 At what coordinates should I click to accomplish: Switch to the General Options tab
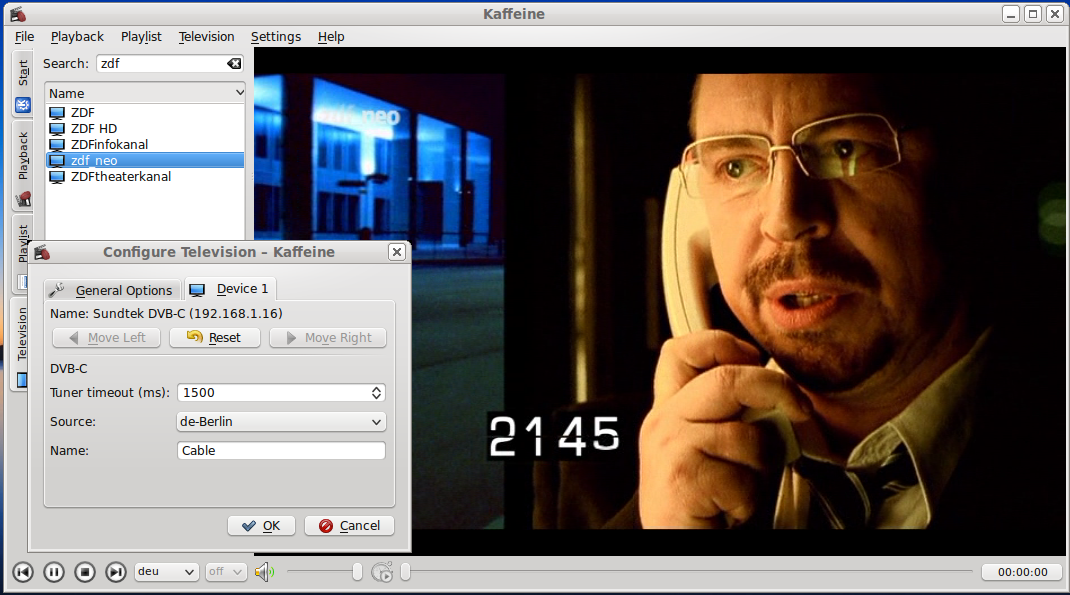coord(113,290)
